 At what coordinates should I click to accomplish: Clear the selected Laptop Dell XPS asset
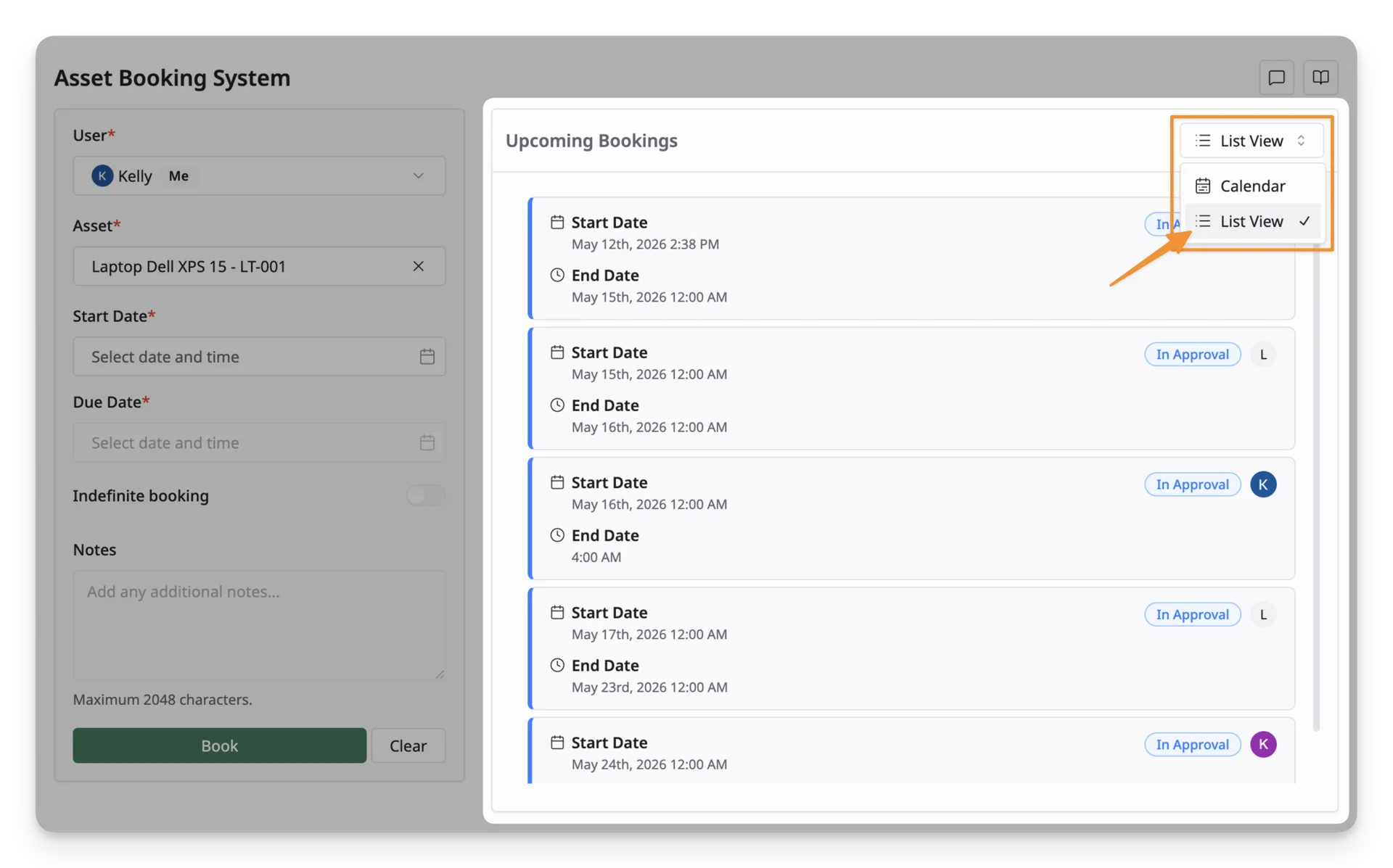(418, 266)
